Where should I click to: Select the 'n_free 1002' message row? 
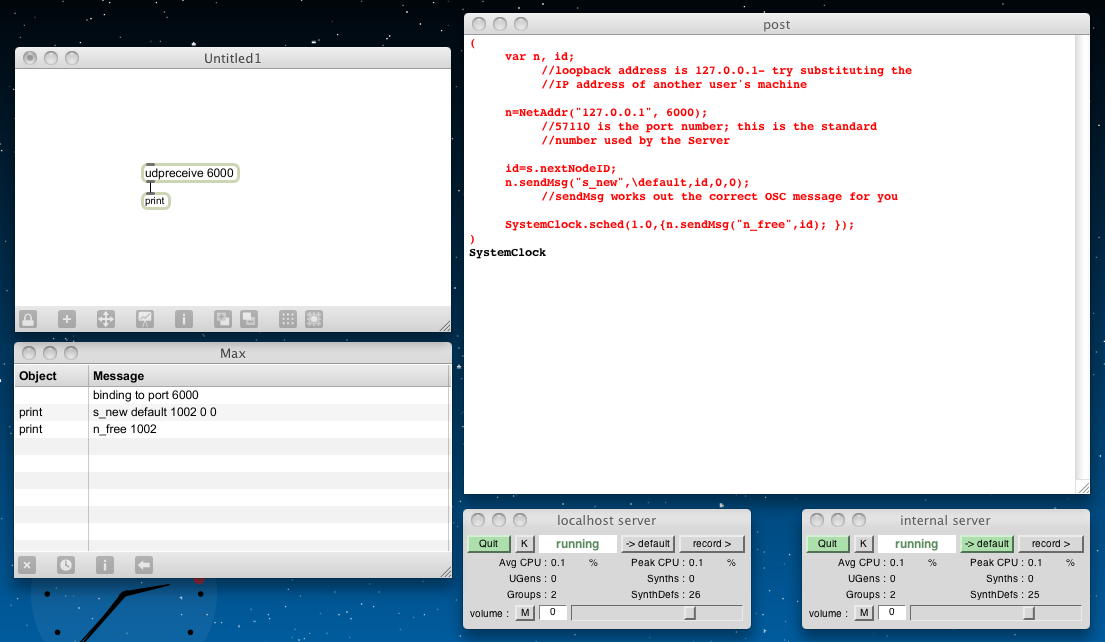(x=125, y=429)
